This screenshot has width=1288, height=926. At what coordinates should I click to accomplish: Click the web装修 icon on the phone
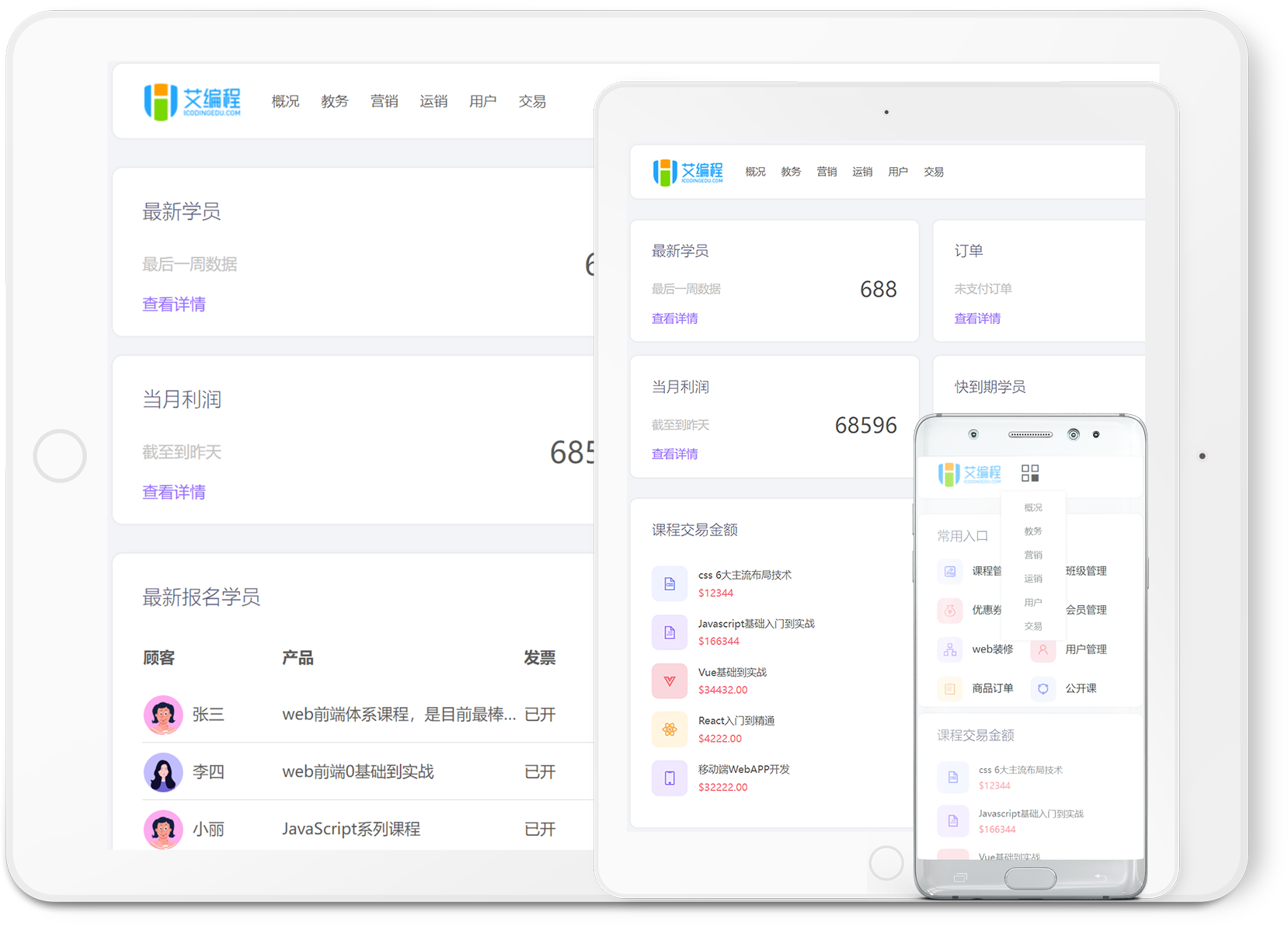click(950, 649)
